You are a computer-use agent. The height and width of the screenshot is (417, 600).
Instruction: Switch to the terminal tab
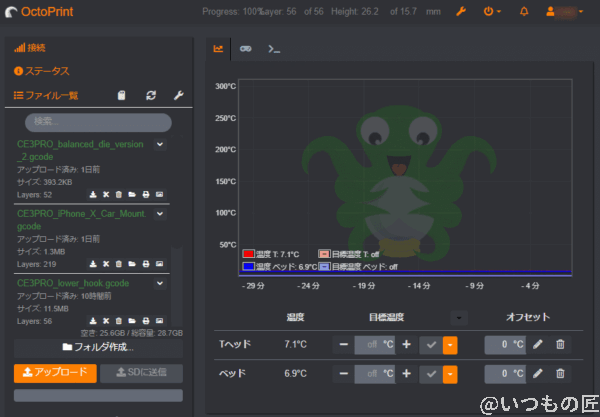[273, 48]
